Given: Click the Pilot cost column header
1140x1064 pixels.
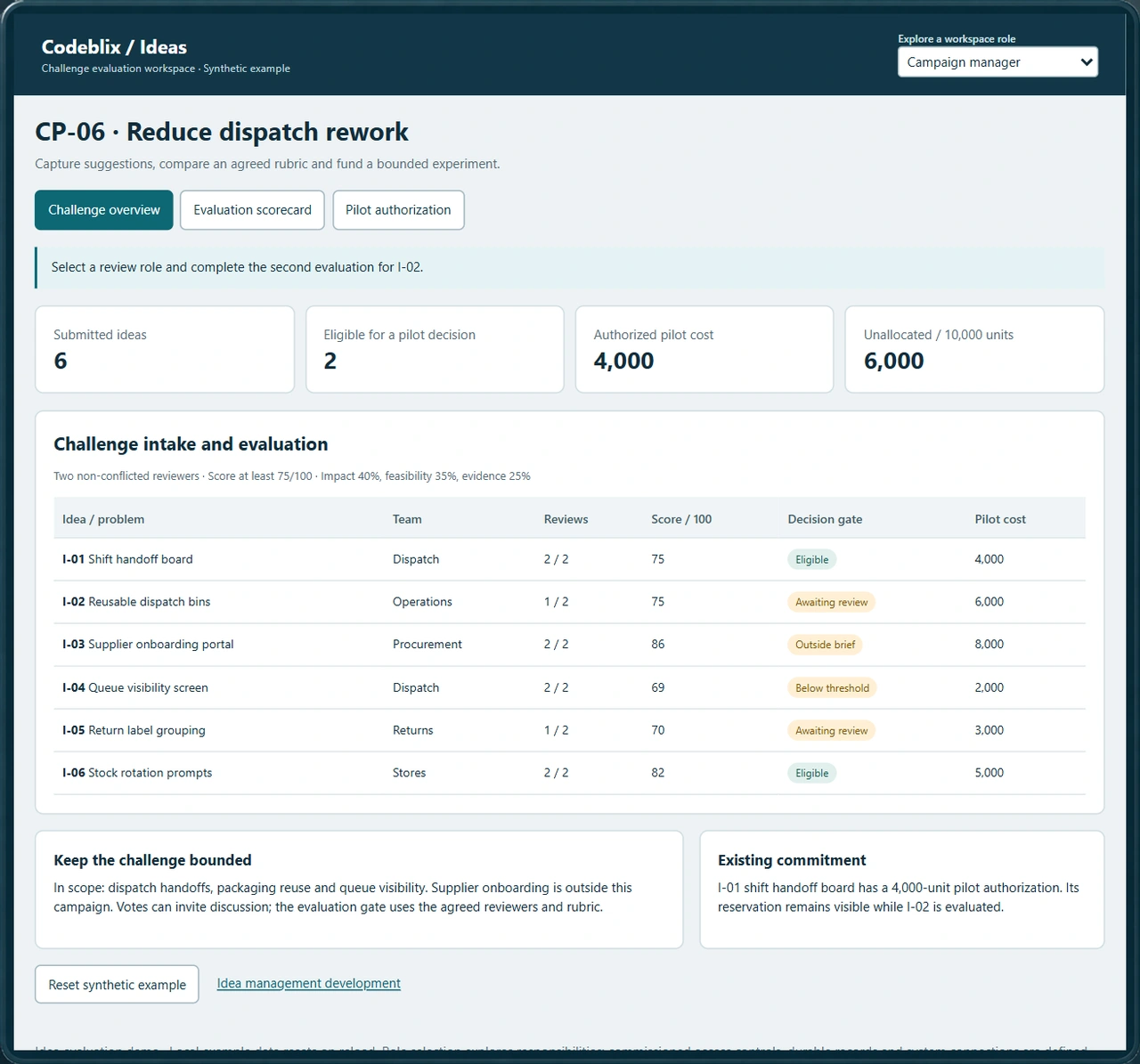Looking at the screenshot, I should 1000,519.
